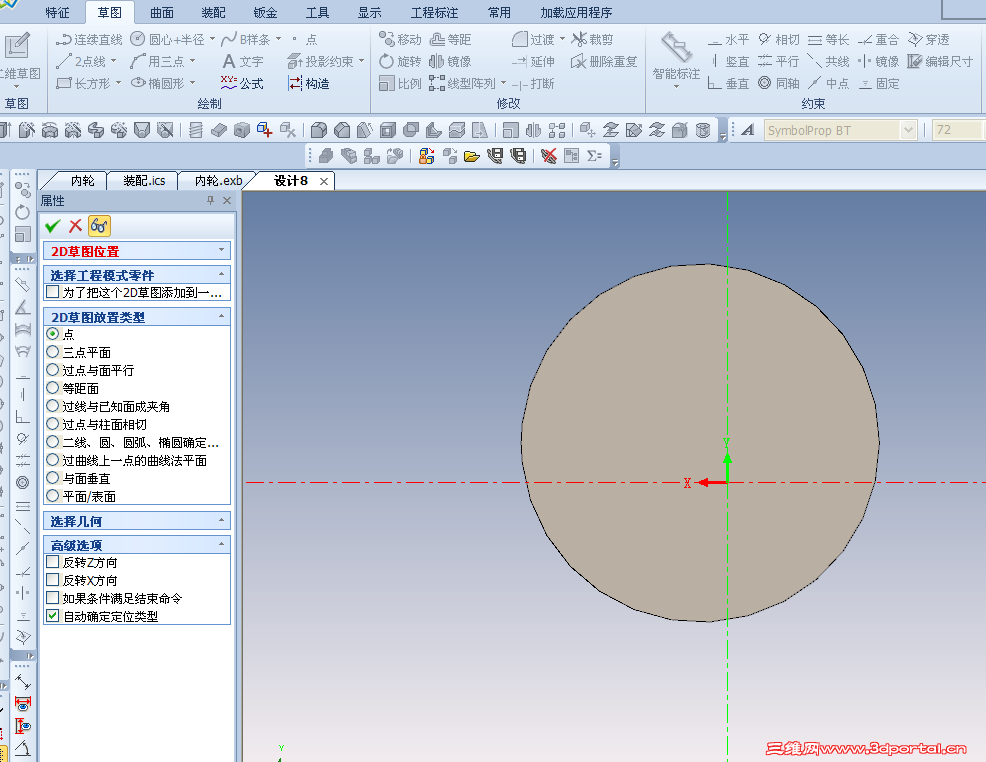Click the 打断 break tool
This screenshot has width=986, height=762.
[533, 83]
